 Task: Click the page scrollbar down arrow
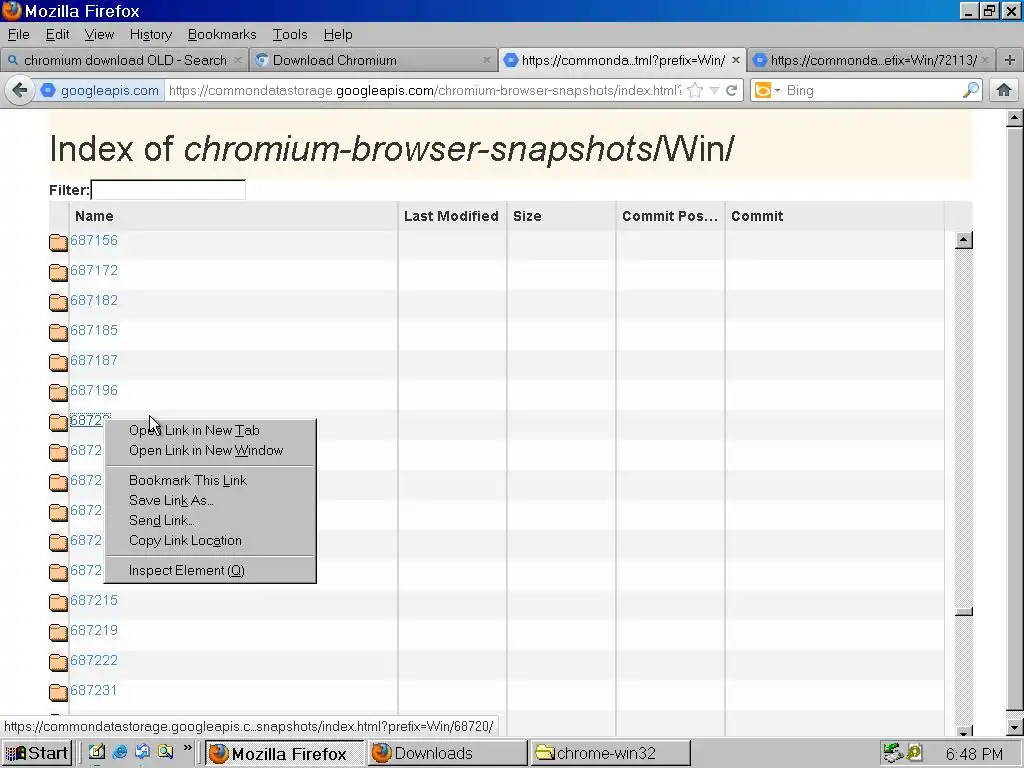point(1014,727)
